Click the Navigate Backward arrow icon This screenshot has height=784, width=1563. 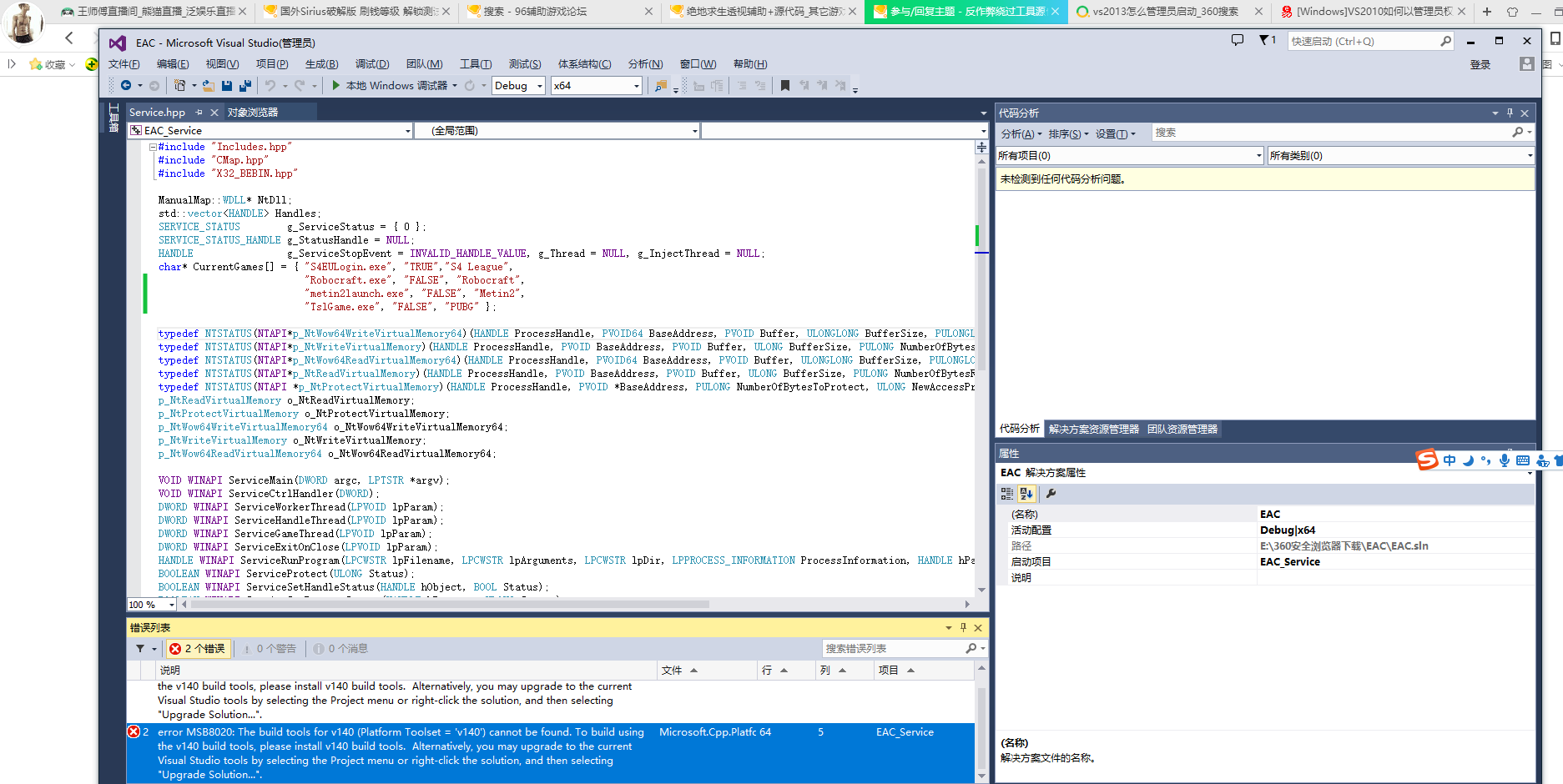tap(126, 86)
